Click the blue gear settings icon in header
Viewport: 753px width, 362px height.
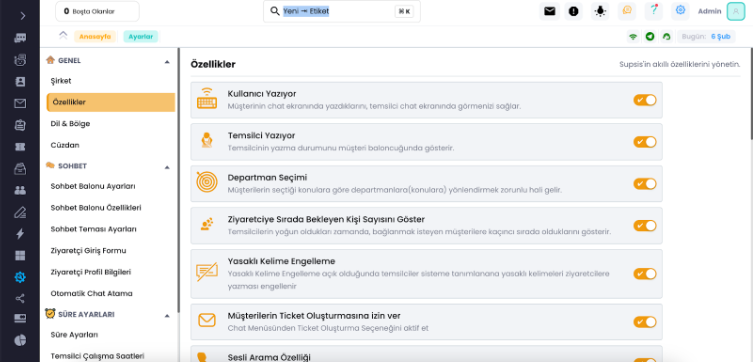(x=680, y=11)
